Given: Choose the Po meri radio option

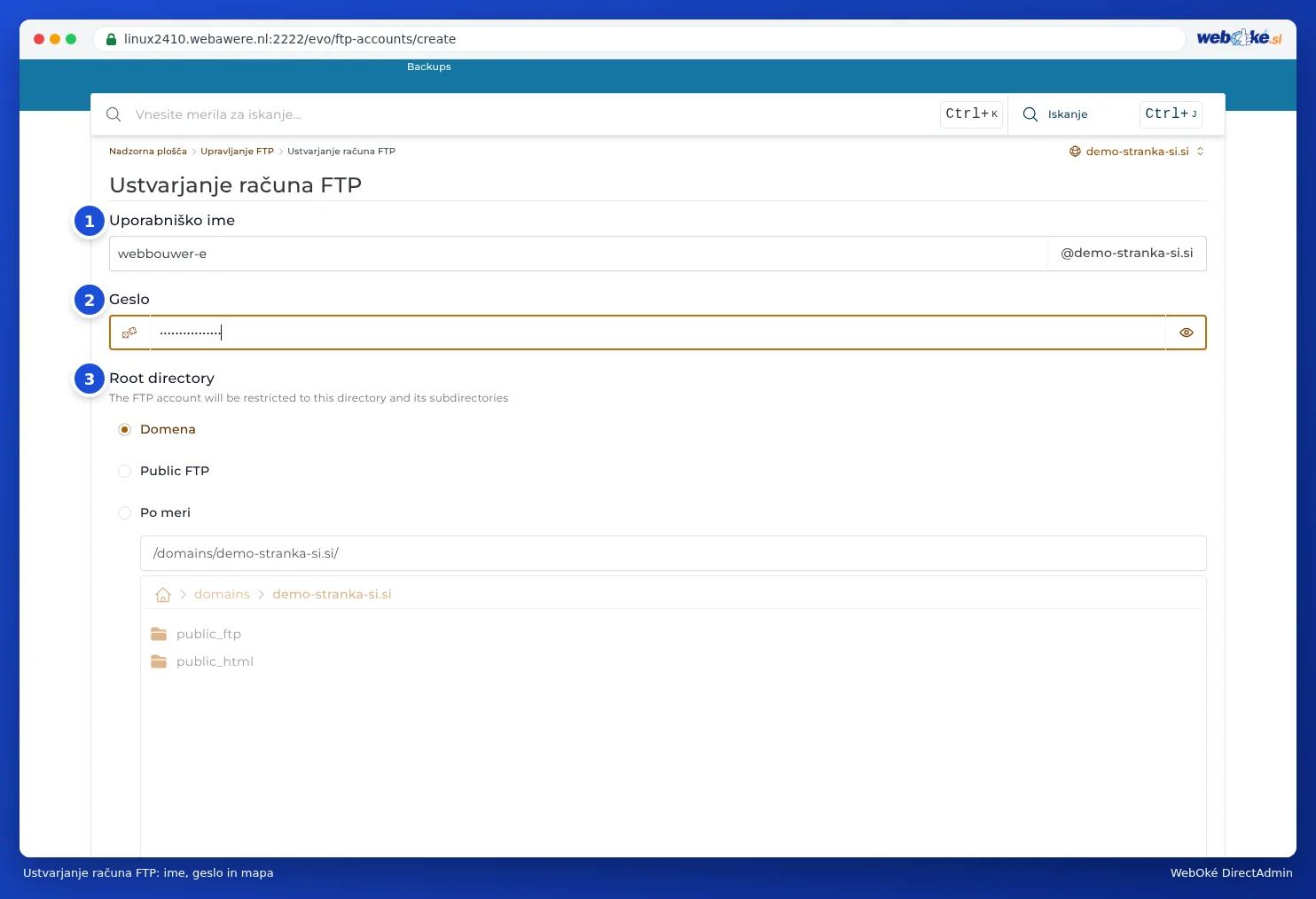Looking at the screenshot, I should pos(124,512).
